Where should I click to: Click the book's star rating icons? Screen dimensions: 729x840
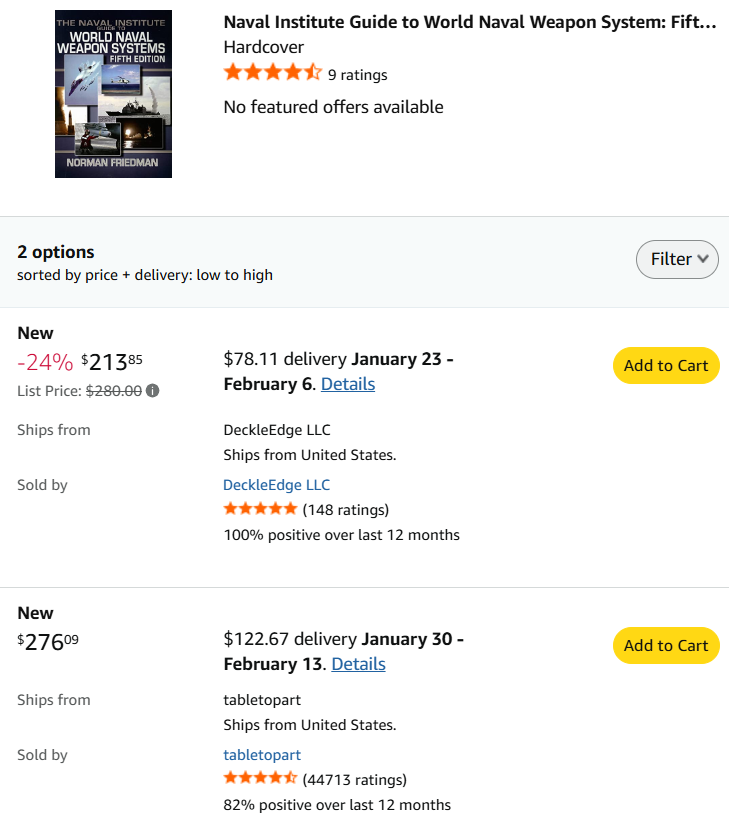pos(272,73)
